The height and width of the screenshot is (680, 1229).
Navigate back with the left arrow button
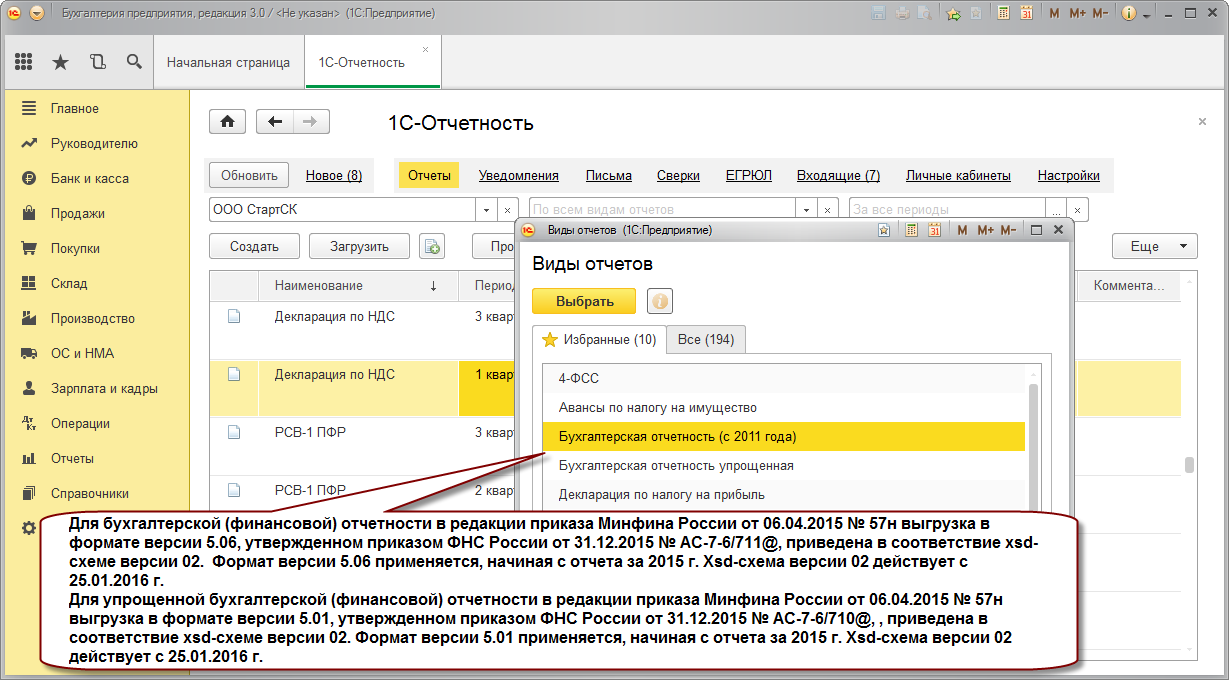[x=275, y=122]
